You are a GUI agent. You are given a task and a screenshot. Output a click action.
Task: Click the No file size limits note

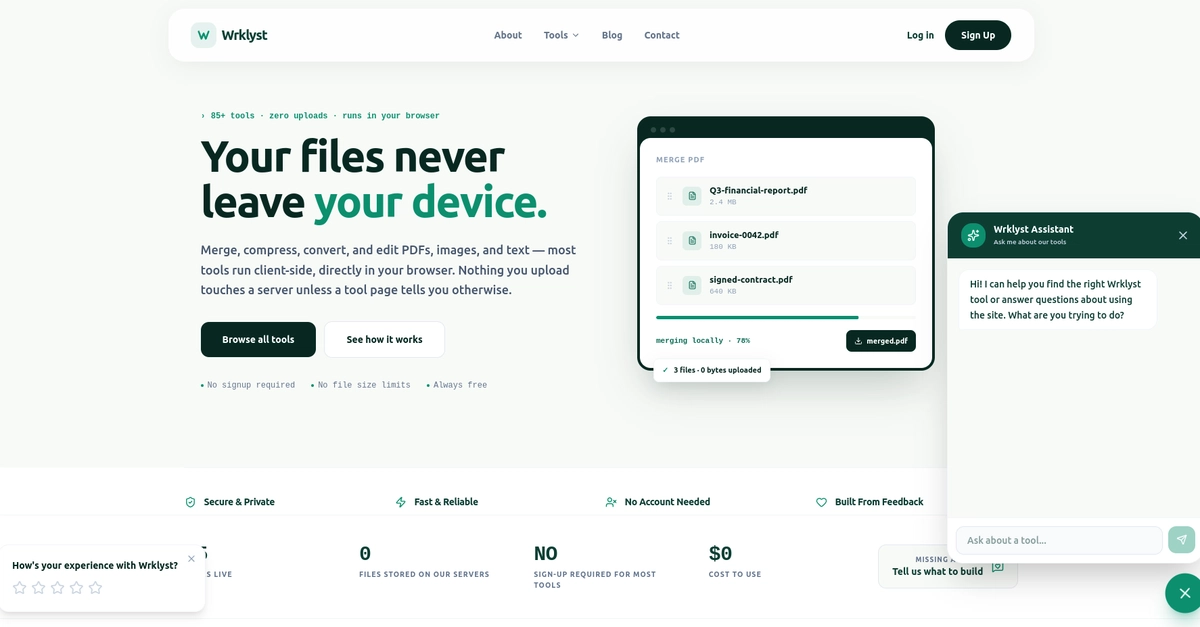(361, 385)
